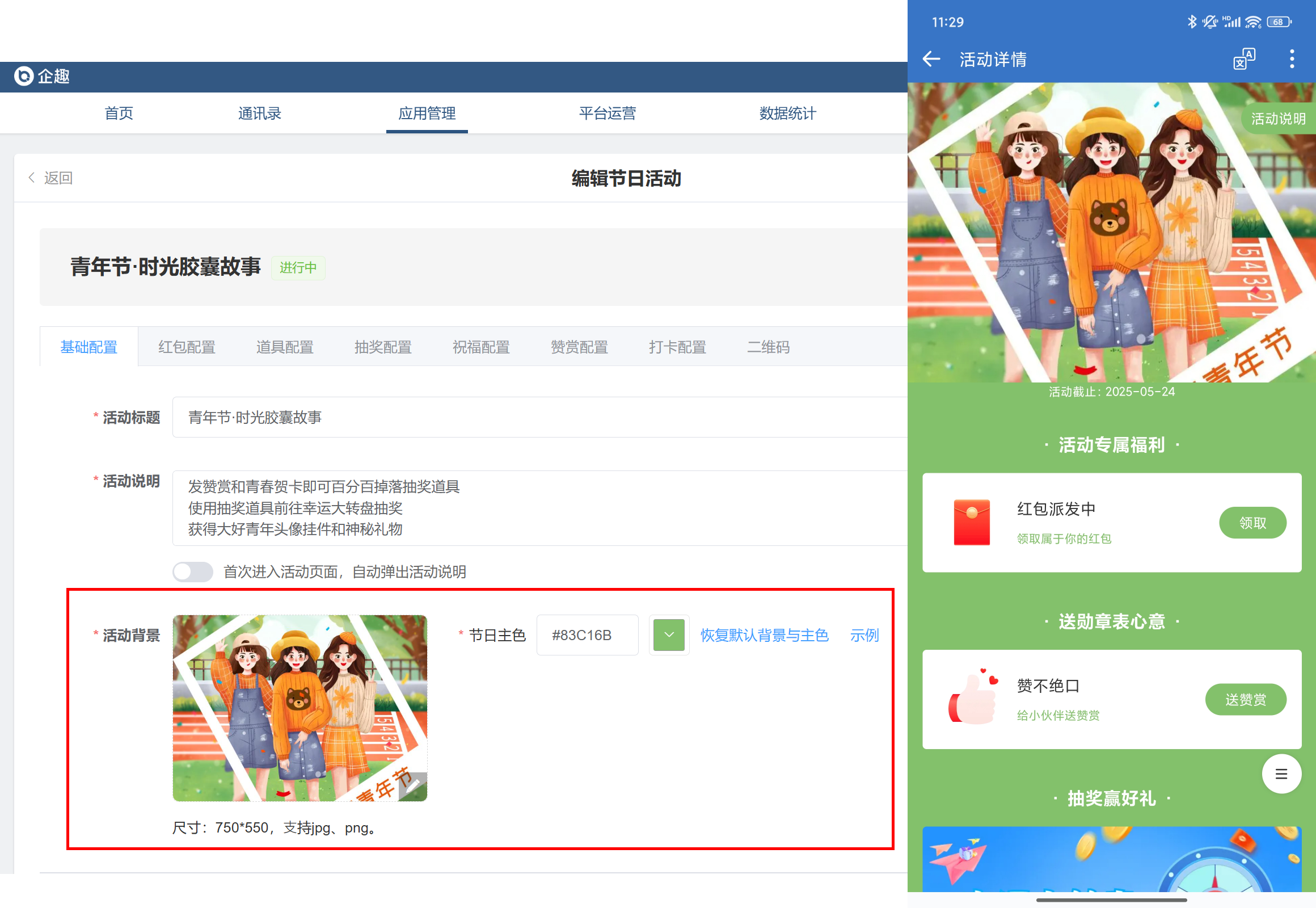
Task: Tap the round floating menu button
Action: tap(1281, 774)
